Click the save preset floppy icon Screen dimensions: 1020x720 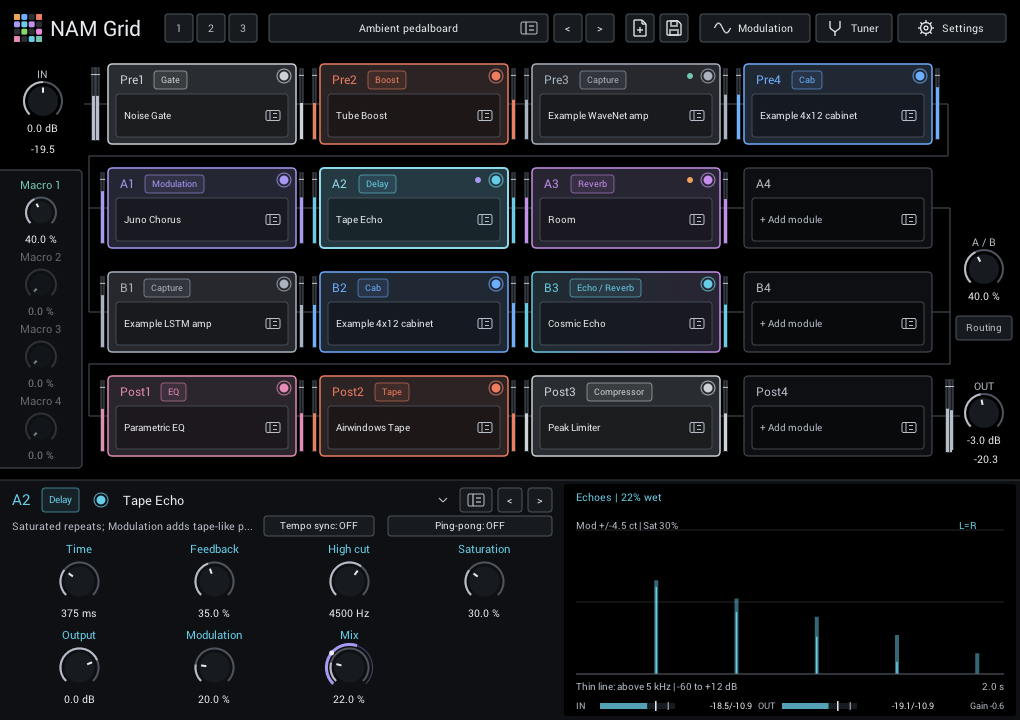point(674,28)
